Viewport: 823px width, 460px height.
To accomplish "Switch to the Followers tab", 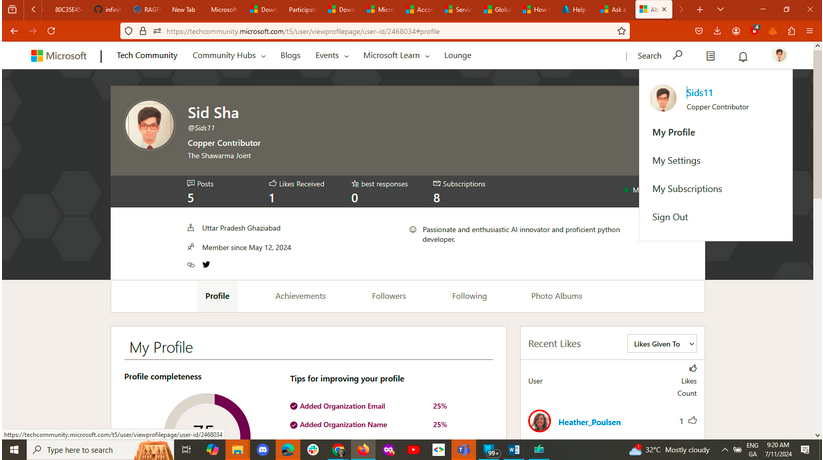I will 388,296.
